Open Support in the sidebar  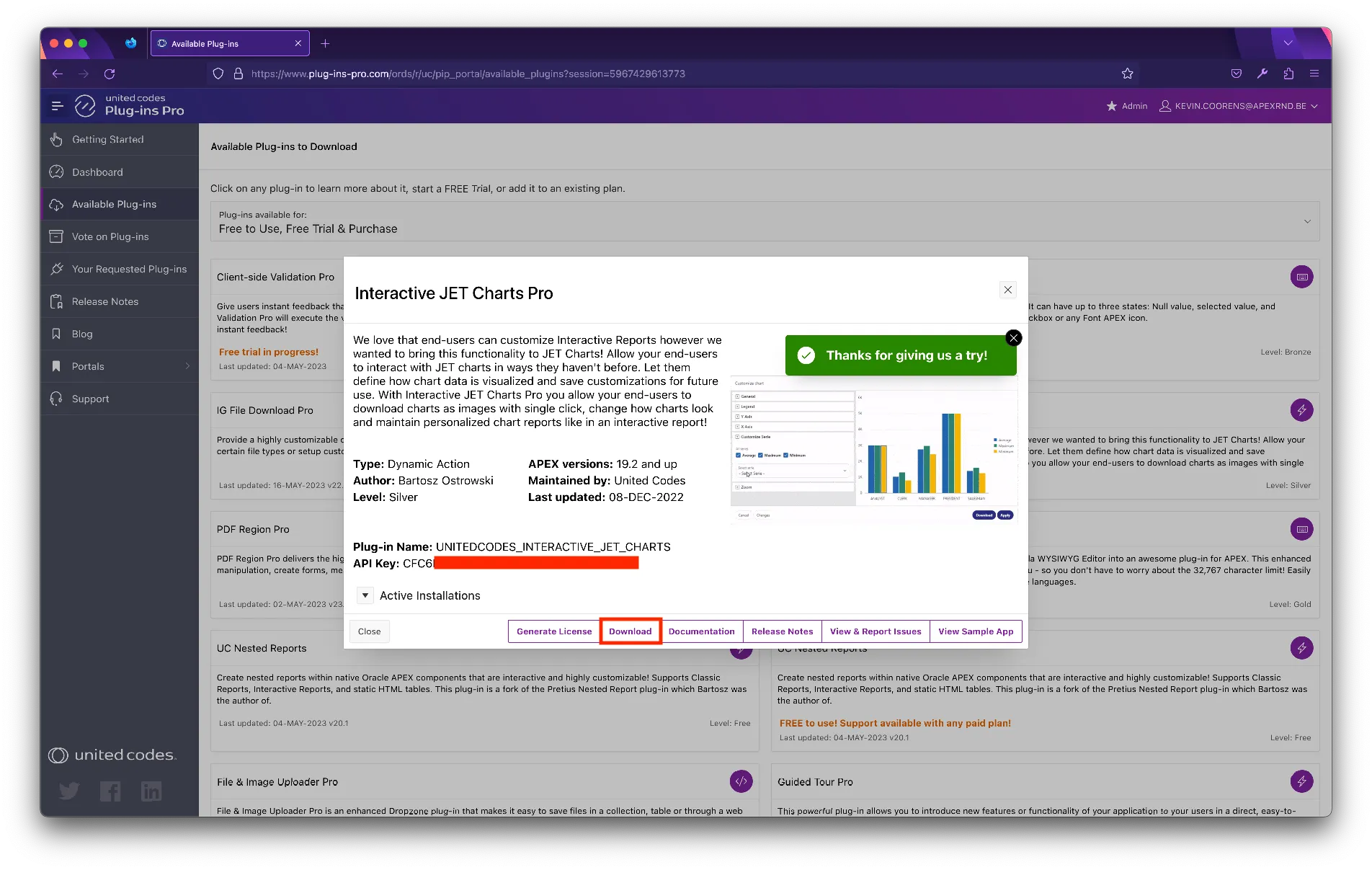point(120,399)
